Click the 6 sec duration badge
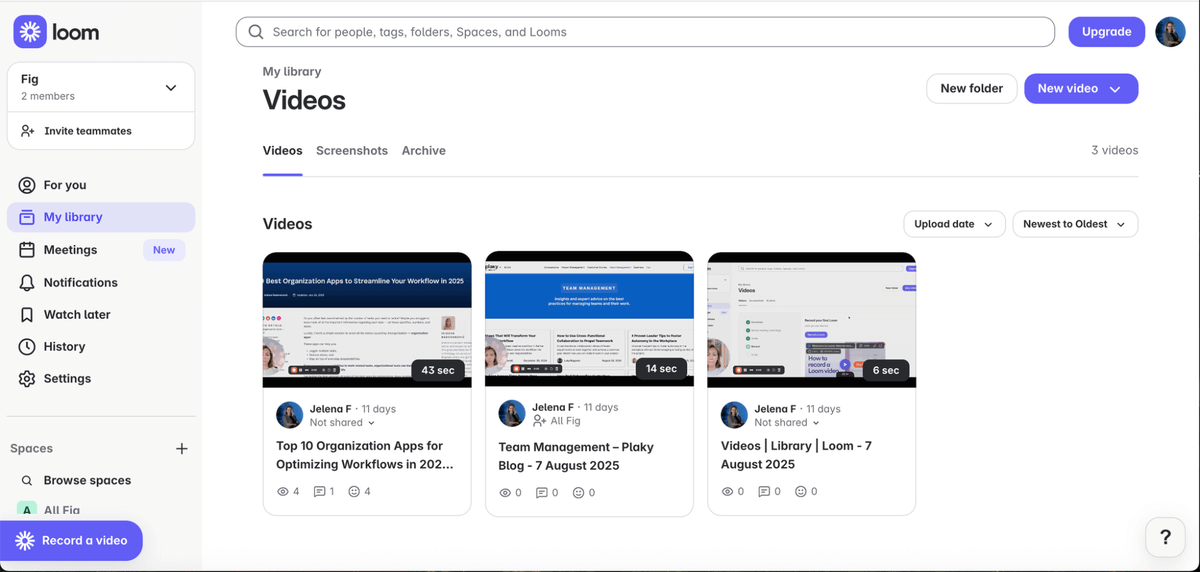The height and width of the screenshot is (572, 1200). point(886,370)
